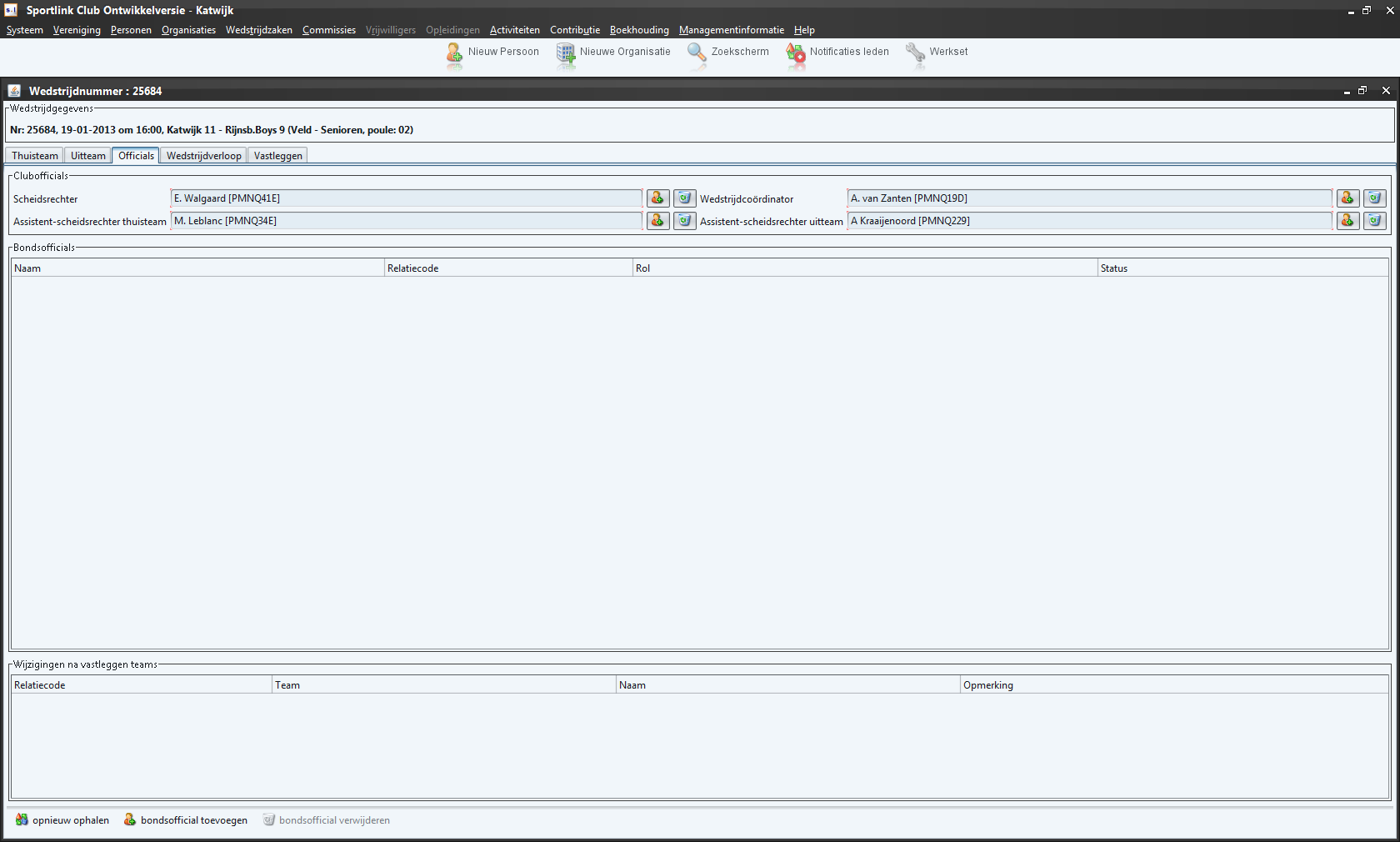Screen dimensions: 1400x842
Task: Open the Commissies menu
Action: point(329,30)
